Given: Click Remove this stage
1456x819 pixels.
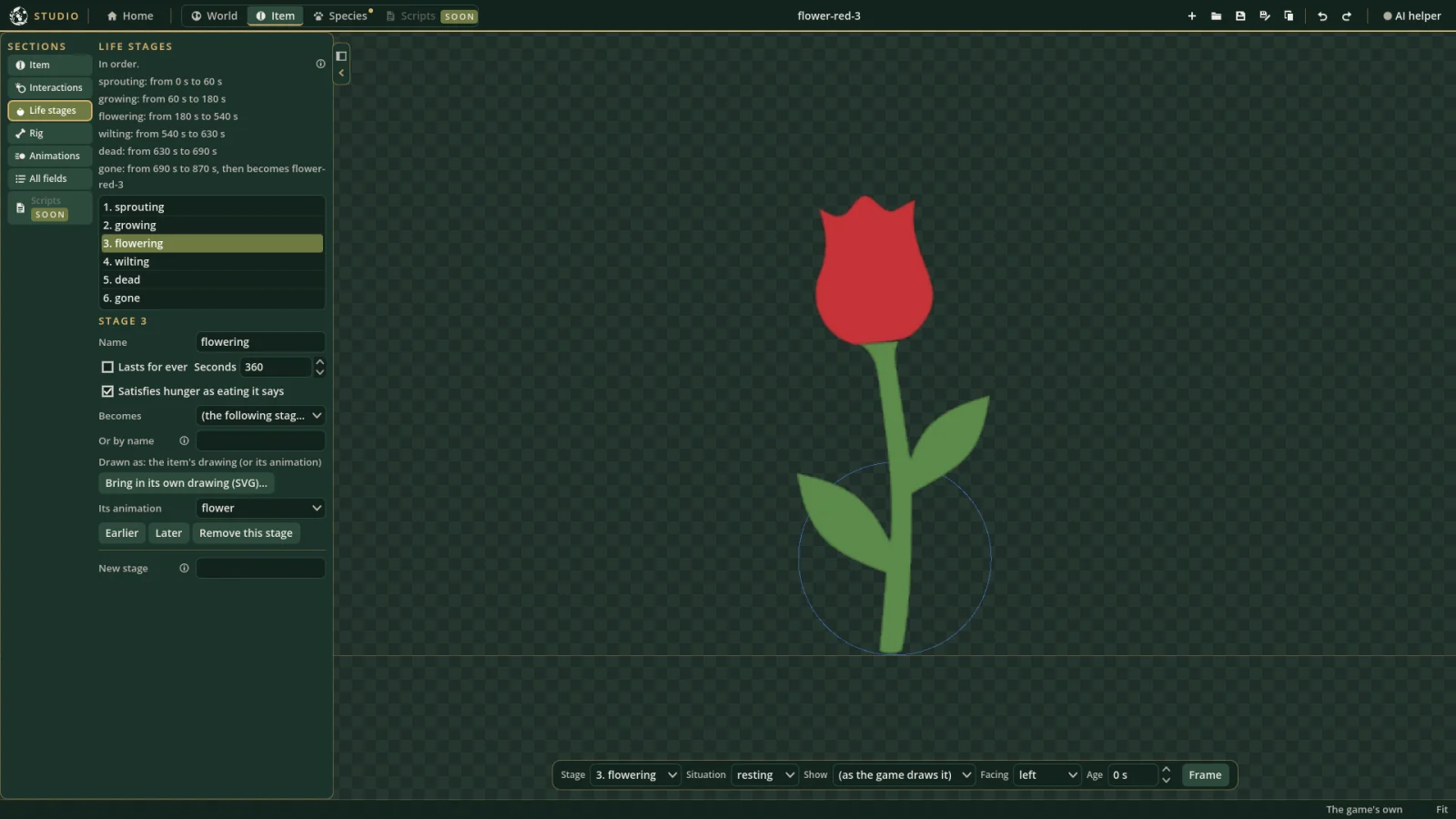Looking at the screenshot, I should tap(246, 533).
